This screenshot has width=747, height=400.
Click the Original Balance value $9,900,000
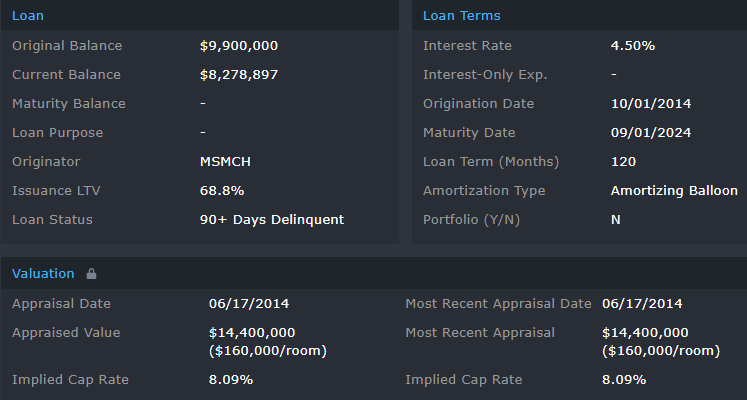[239, 46]
